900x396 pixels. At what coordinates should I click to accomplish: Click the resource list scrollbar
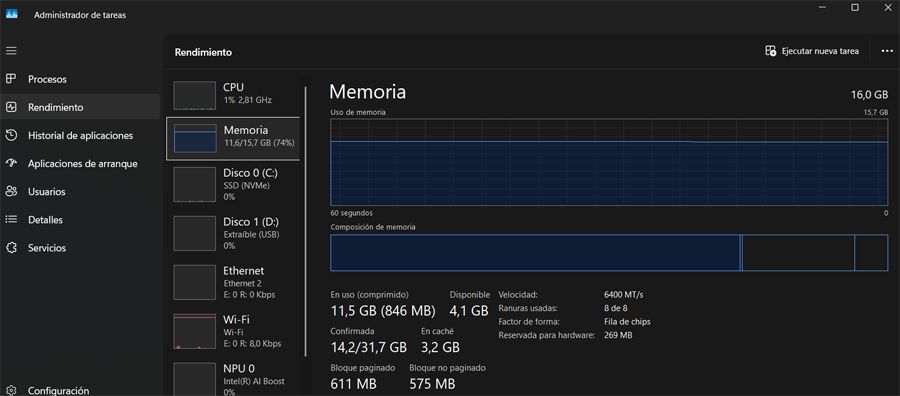click(x=305, y=221)
